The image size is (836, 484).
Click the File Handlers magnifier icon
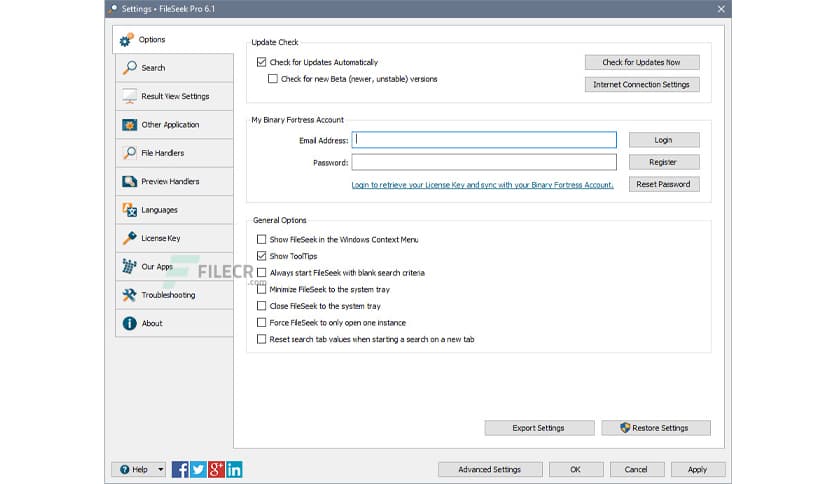point(130,153)
